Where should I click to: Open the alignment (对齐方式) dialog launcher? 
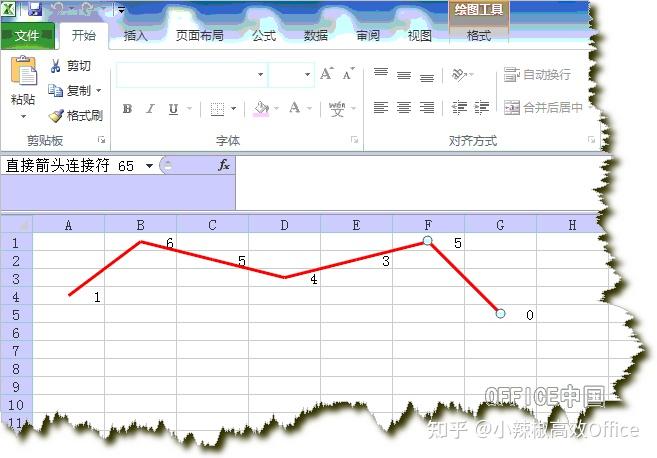click(591, 140)
